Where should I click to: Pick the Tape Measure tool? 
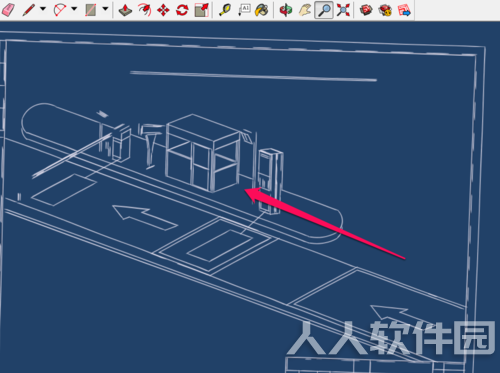(225, 10)
